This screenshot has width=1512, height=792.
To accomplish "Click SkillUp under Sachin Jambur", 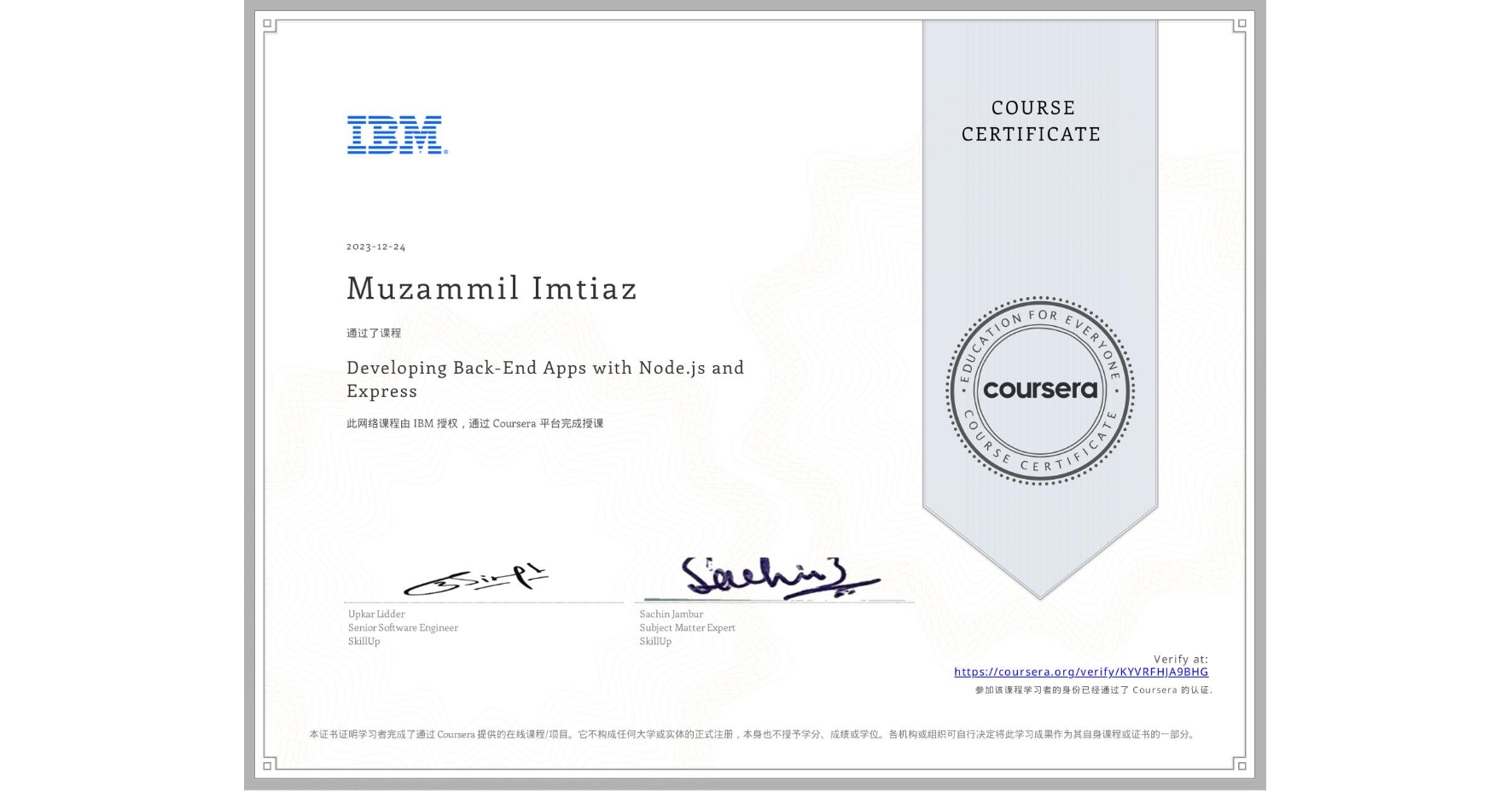I will [x=655, y=641].
